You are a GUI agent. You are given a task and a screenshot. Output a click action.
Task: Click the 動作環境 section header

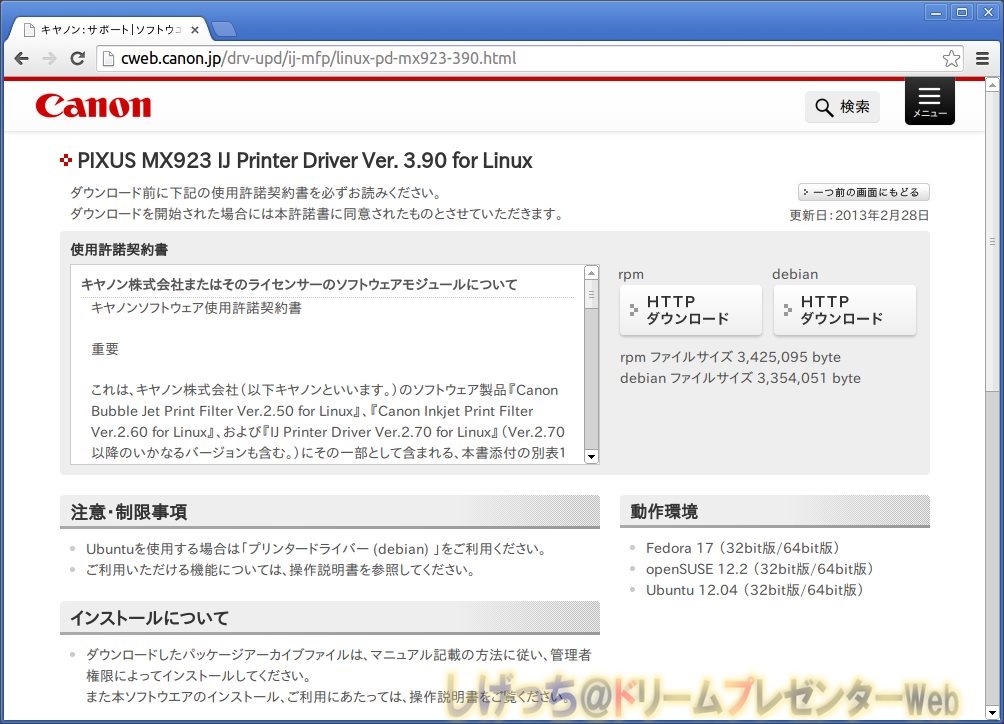(775, 511)
